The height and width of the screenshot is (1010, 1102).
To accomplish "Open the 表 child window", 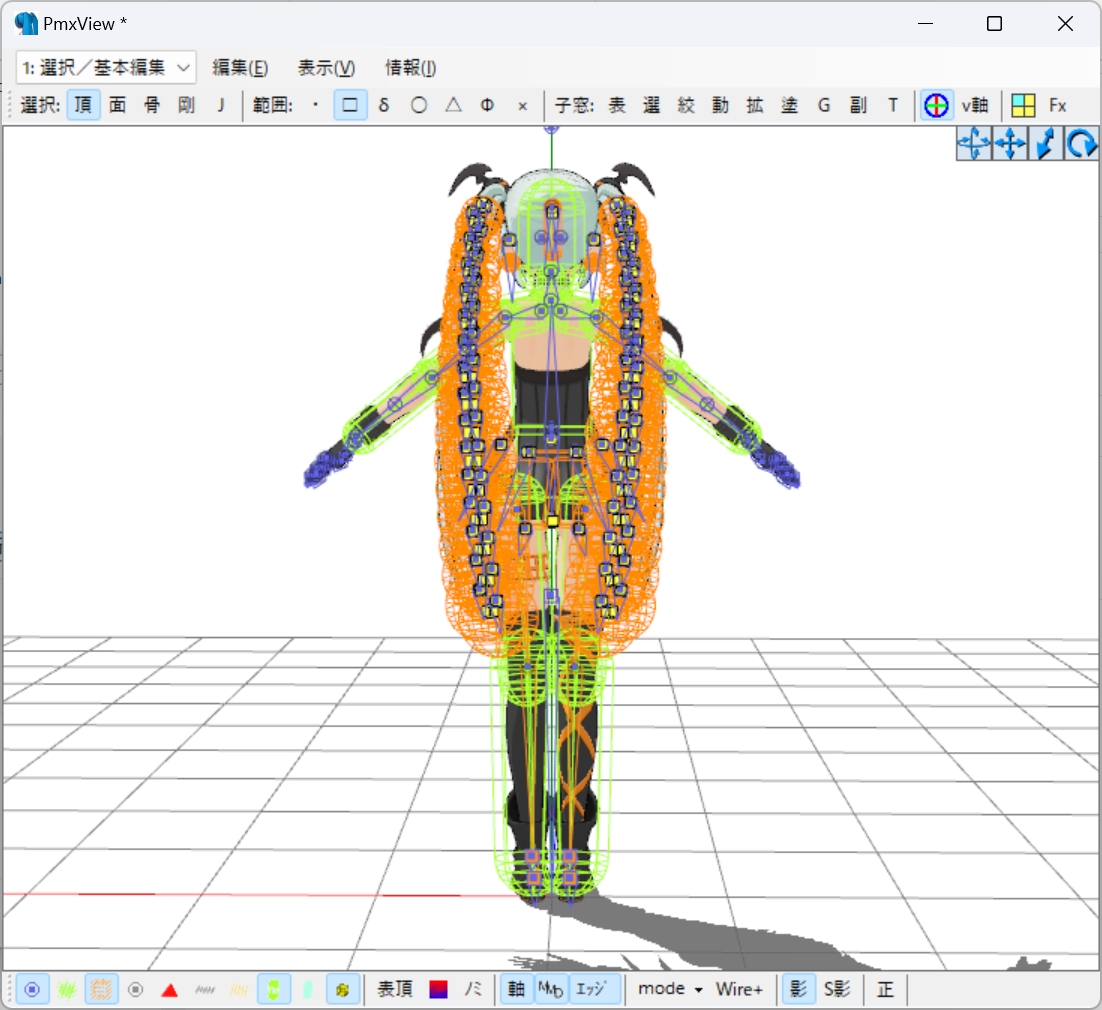I will (617, 105).
